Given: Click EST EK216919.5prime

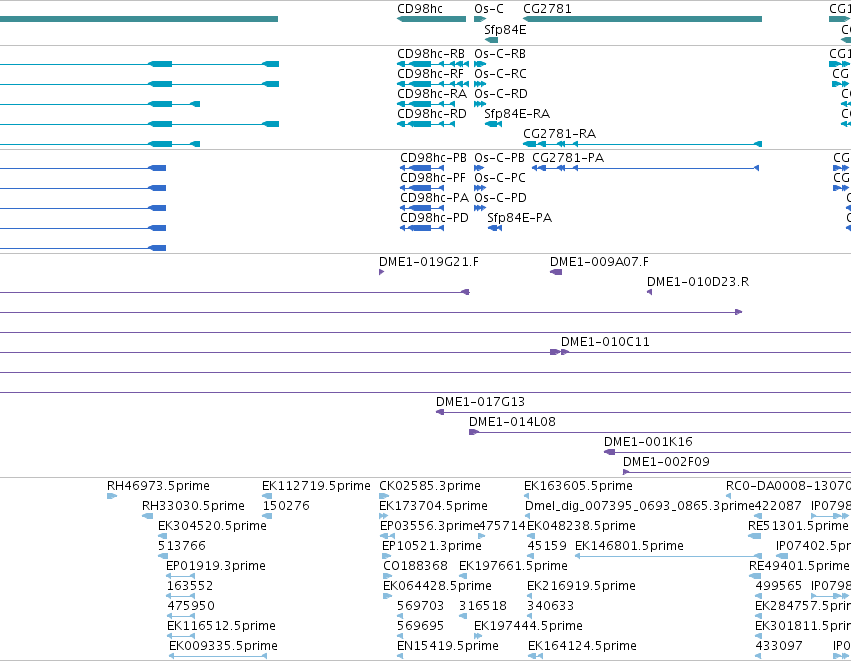Looking at the screenshot, I should [581, 587].
